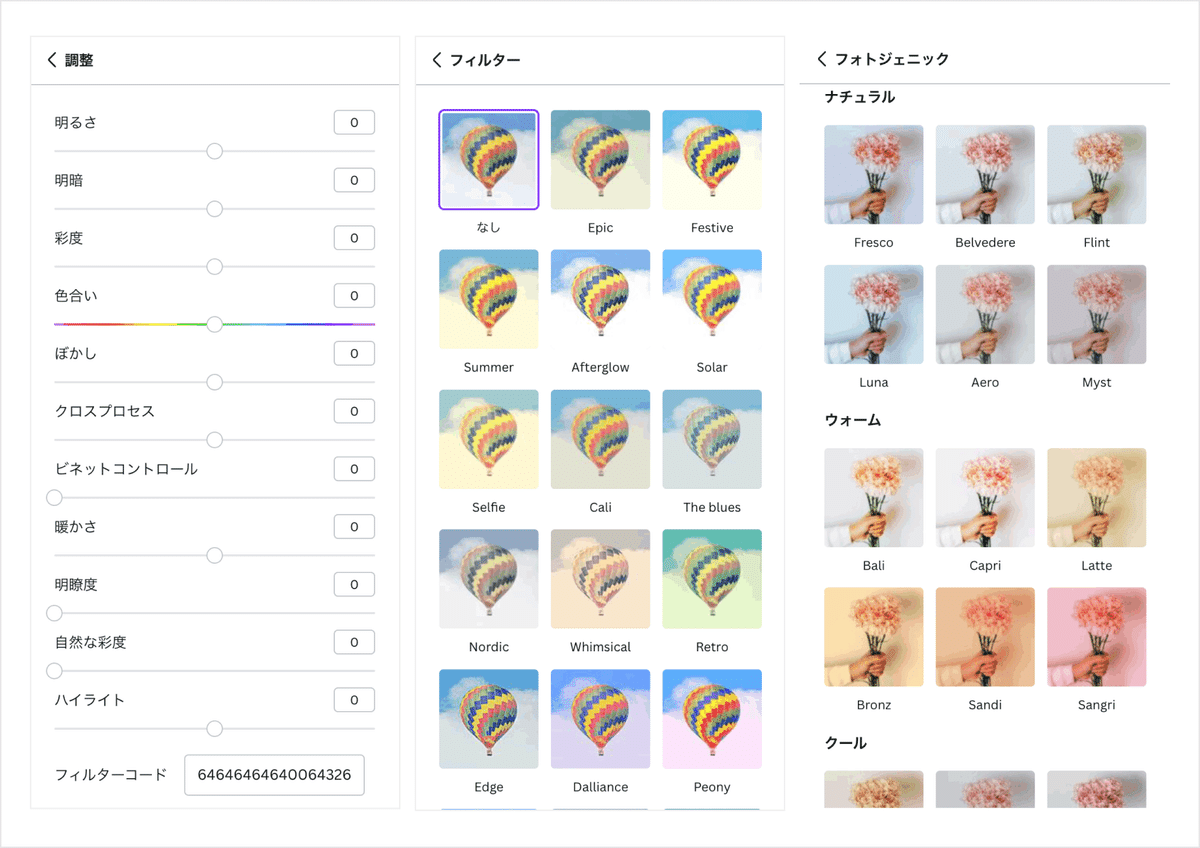This screenshot has height=848, width=1200.
Task: Click the ハイライト slider handle
Action: click(x=214, y=728)
